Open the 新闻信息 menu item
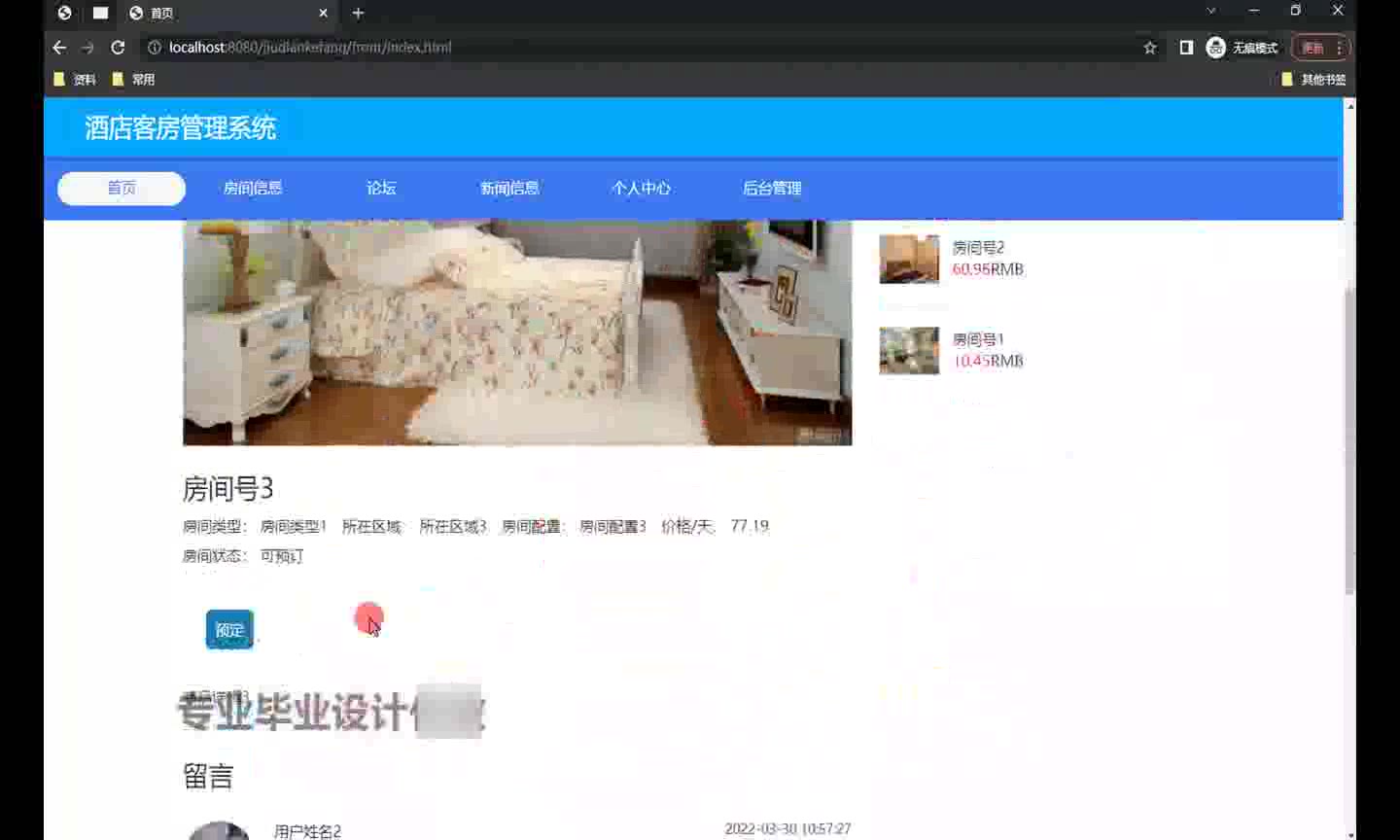1400x840 pixels. (509, 189)
